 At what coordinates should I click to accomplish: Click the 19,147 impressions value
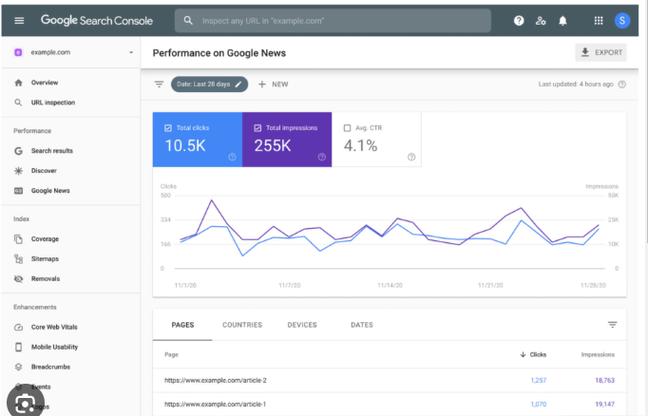(605, 404)
